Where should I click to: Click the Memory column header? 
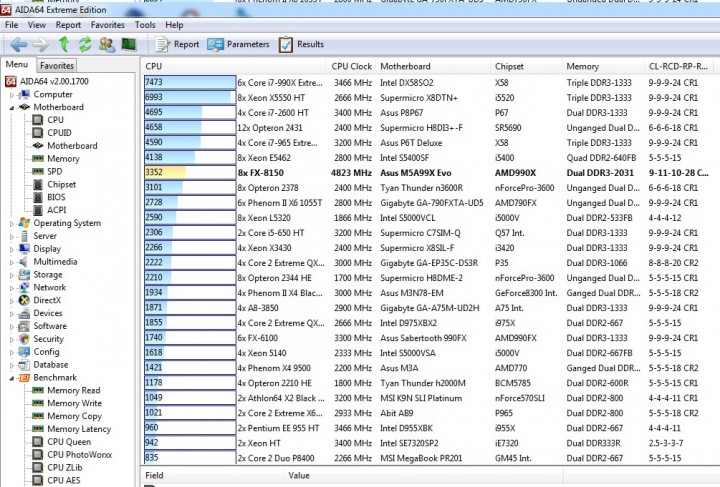tap(603, 66)
